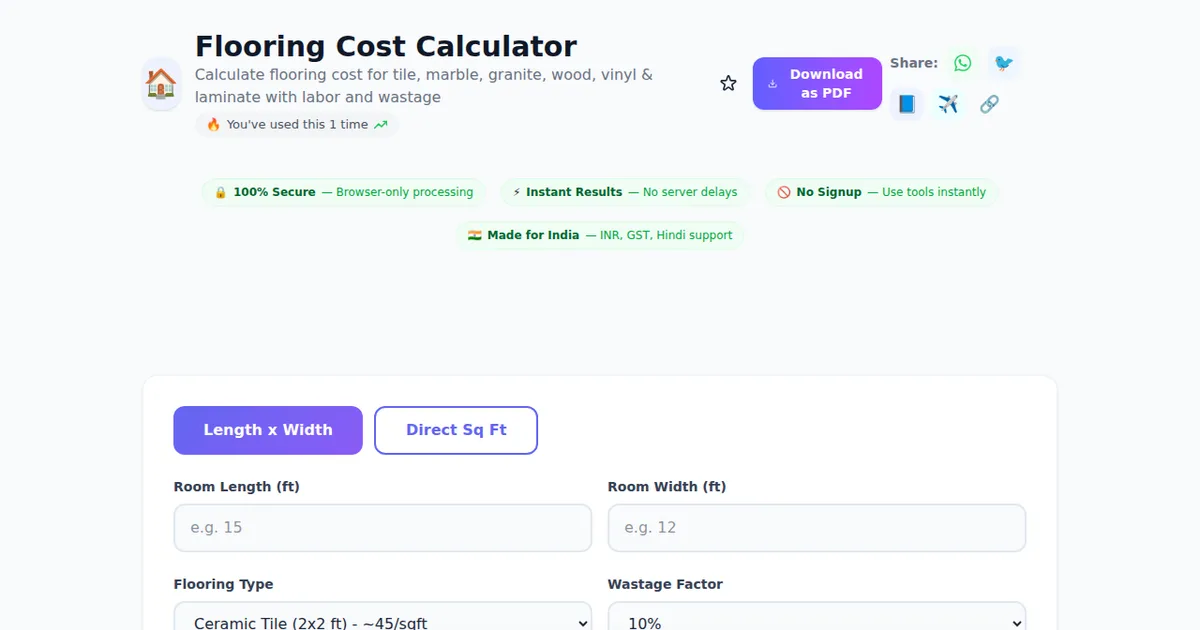This screenshot has height=630, width=1200.
Task: Click the Download as PDF button
Action: [817, 84]
